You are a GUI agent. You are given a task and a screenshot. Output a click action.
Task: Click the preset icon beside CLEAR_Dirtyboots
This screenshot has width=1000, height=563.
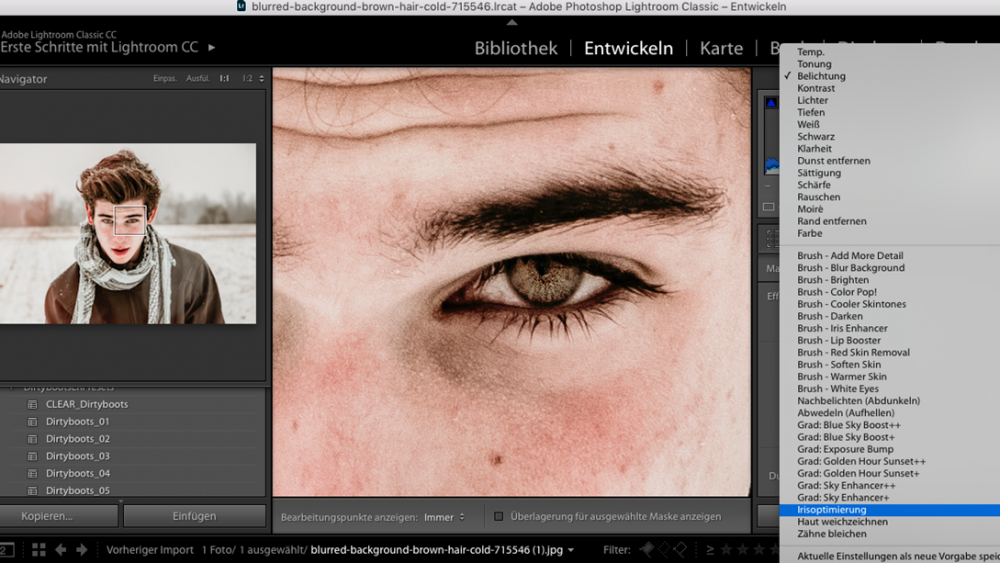33,404
